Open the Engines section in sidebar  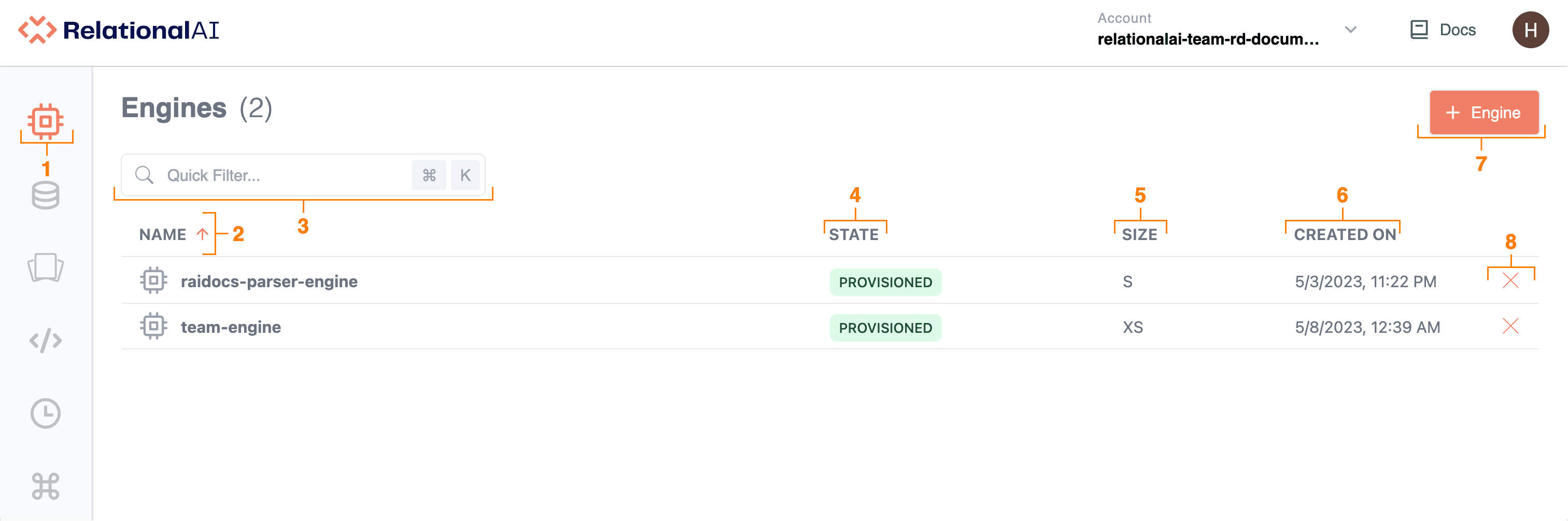pyautogui.click(x=46, y=120)
